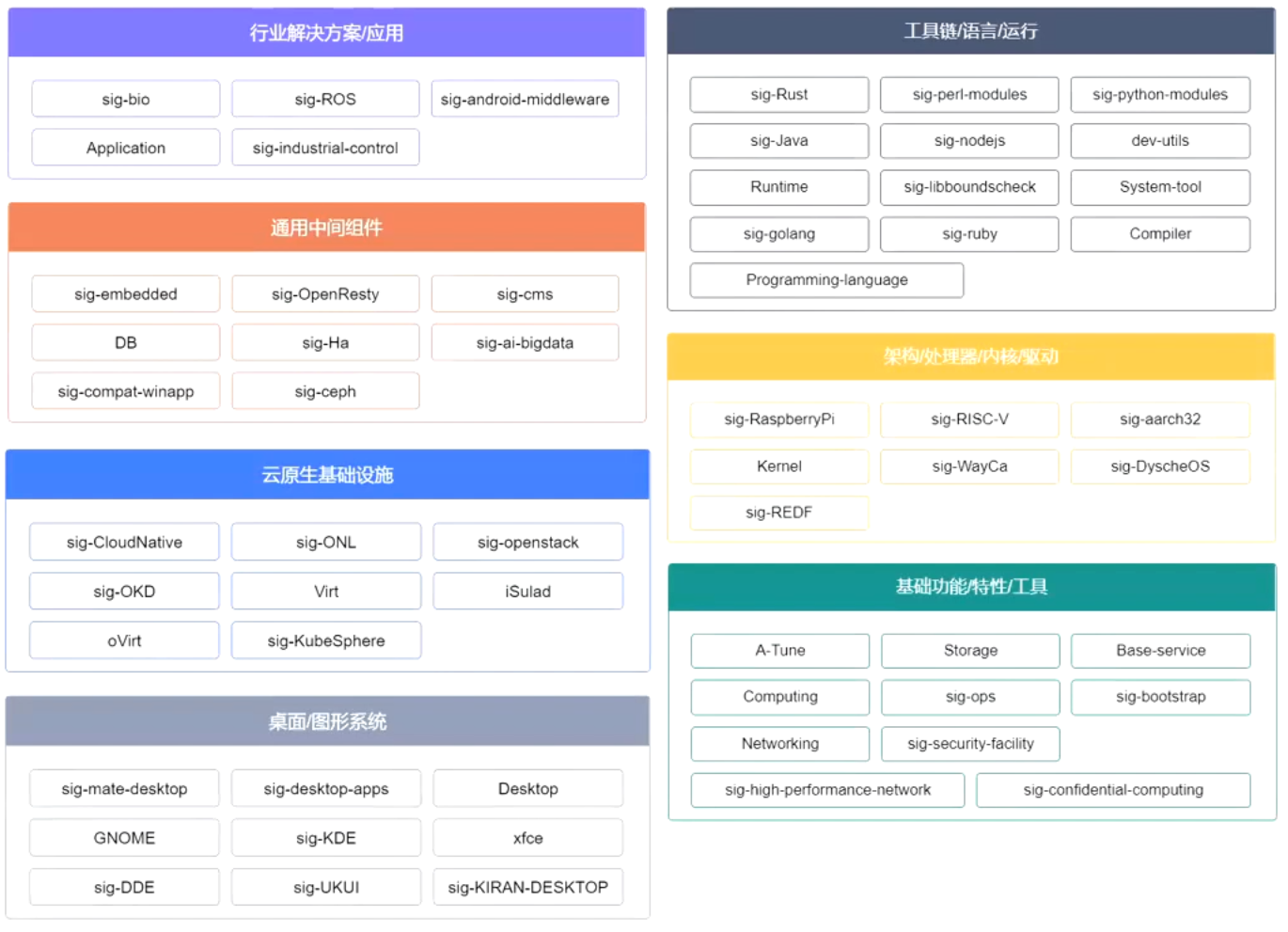The image size is (1288, 932).
Task: Select the sig-ROS box
Action: [x=325, y=99]
